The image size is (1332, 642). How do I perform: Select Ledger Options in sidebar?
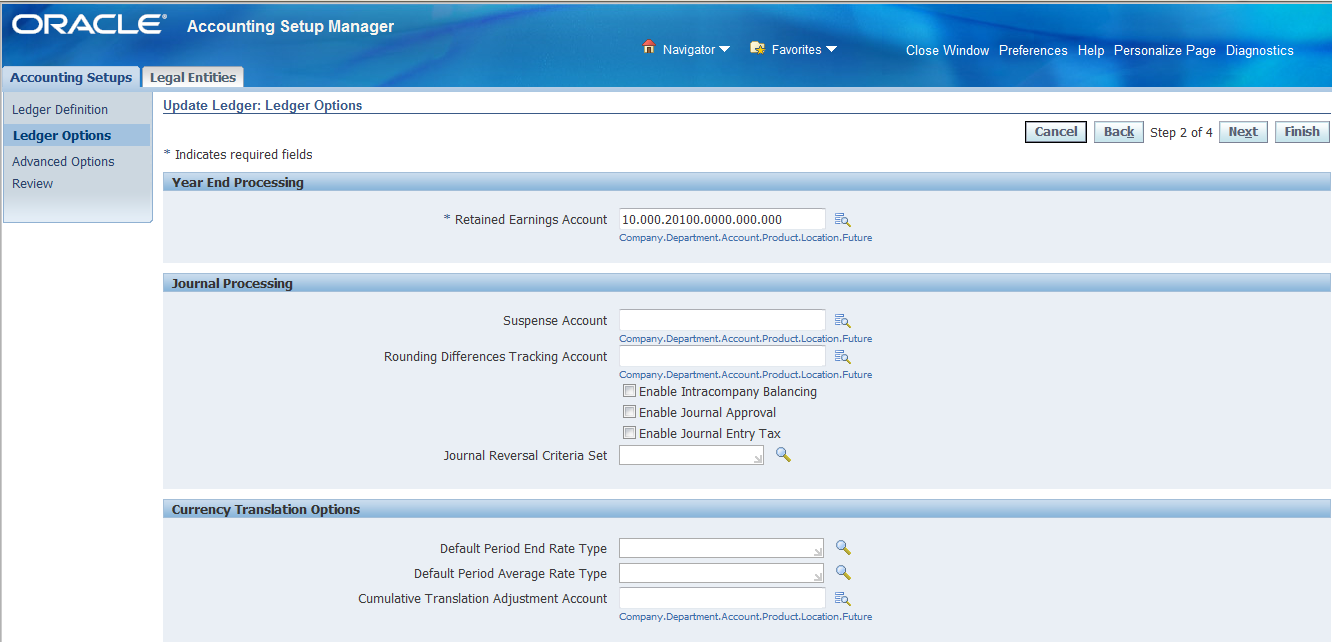pyautogui.click(x=62, y=136)
